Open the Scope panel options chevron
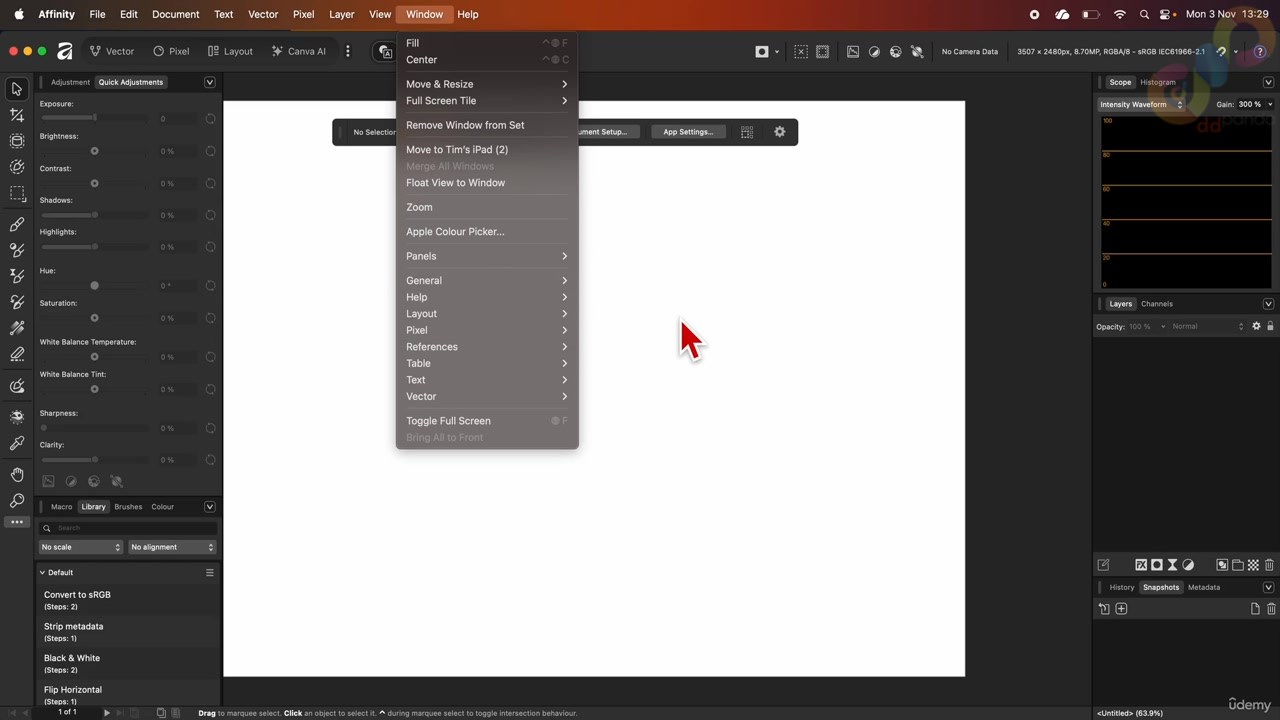 [x=1268, y=82]
